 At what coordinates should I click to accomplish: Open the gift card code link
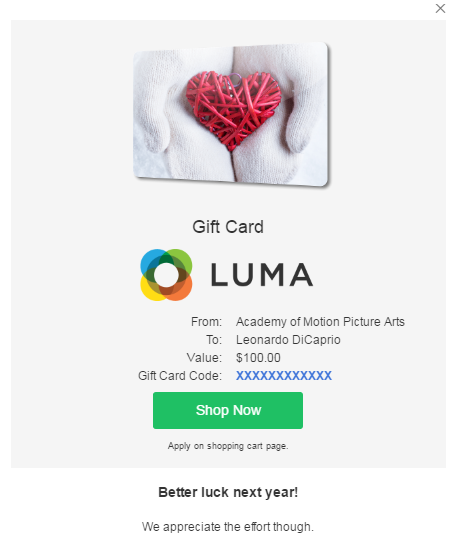[284, 375]
